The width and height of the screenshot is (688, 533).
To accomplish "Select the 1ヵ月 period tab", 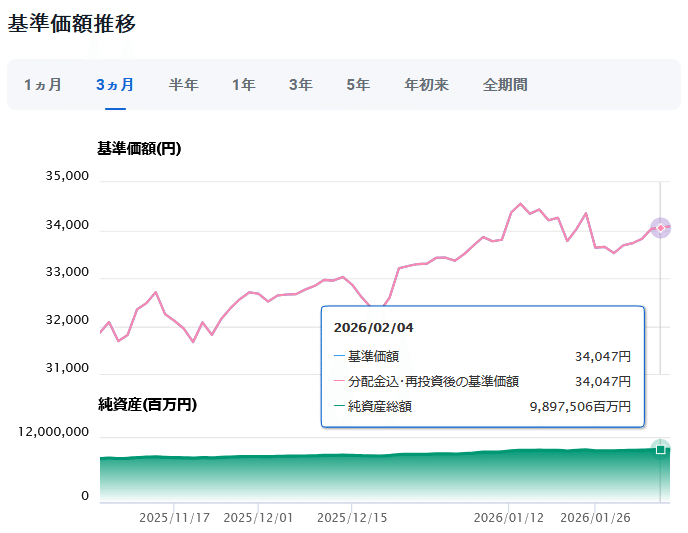I will [43, 85].
